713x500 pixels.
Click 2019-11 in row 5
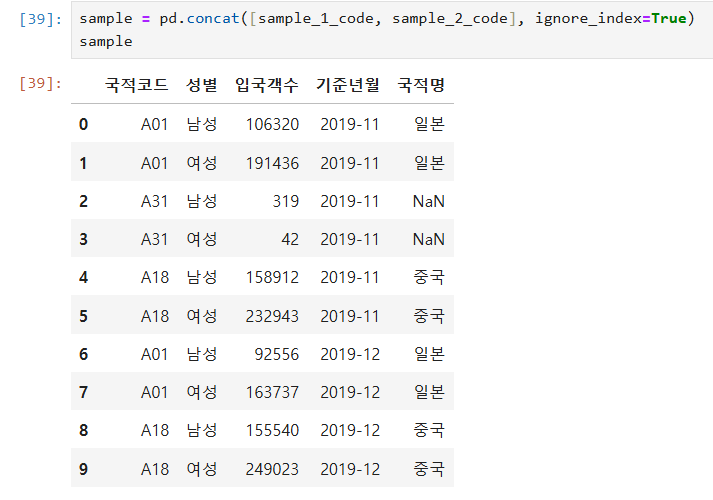[350, 316]
